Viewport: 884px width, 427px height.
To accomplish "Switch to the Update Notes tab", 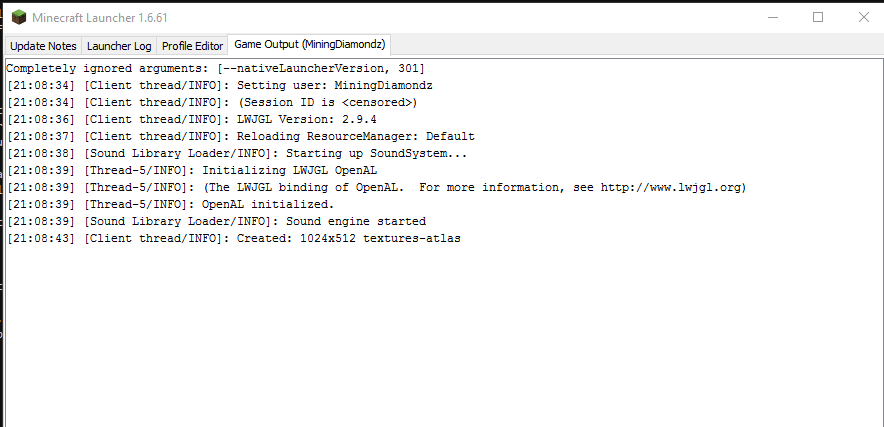I will pos(43,46).
